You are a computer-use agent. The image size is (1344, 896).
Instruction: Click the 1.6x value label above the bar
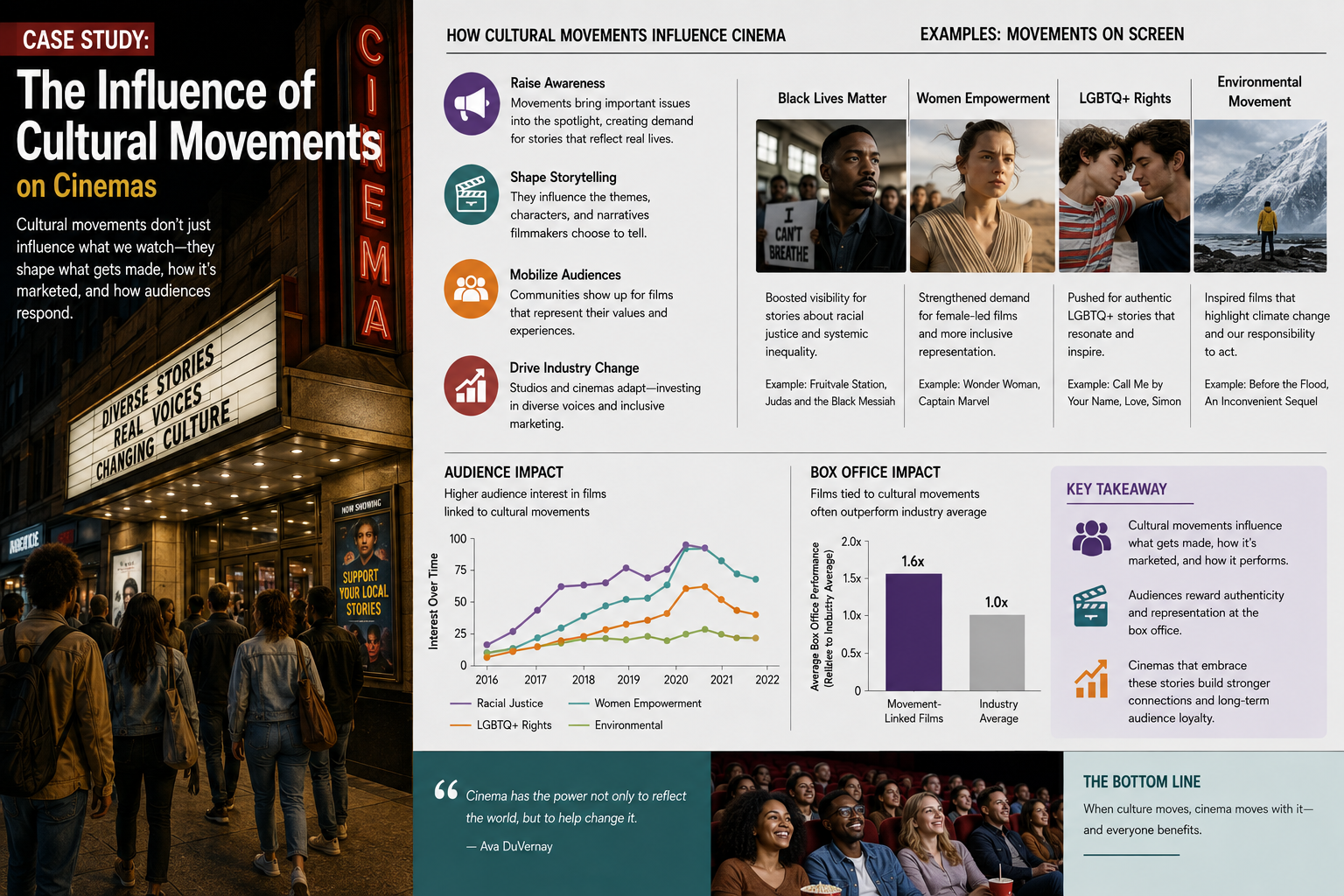pos(913,562)
